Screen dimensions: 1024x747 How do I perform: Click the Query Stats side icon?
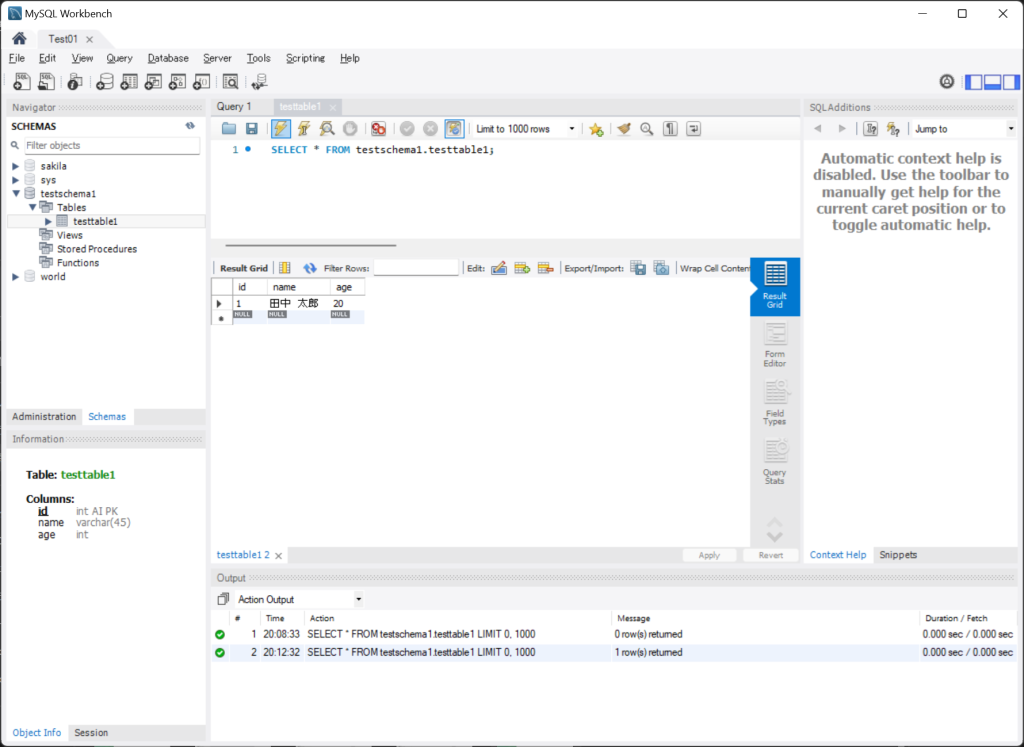774,462
